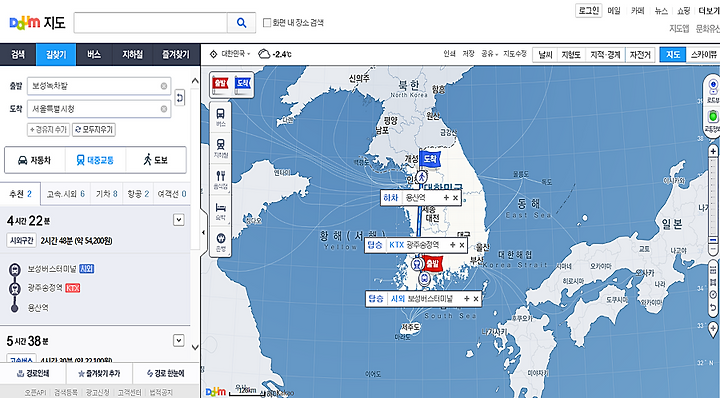Click the 경로인쇄 print route button

pos(33,373)
